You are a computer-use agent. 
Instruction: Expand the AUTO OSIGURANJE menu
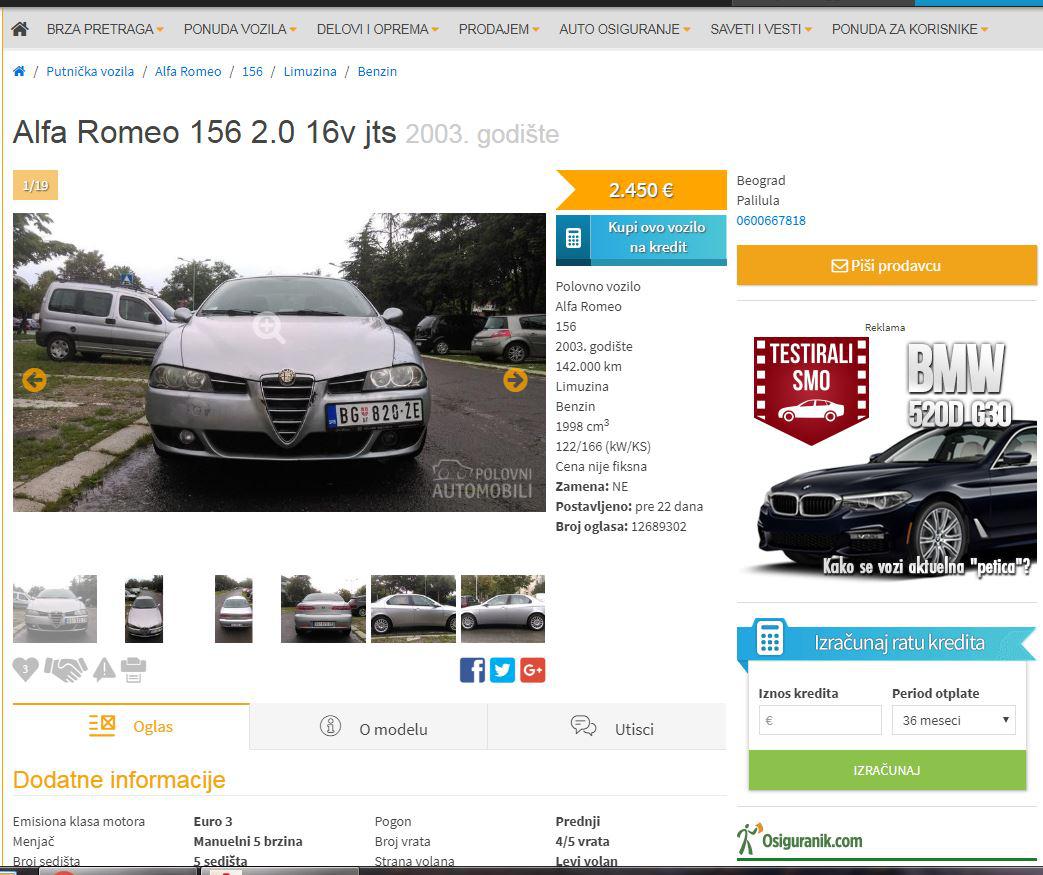click(x=625, y=29)
